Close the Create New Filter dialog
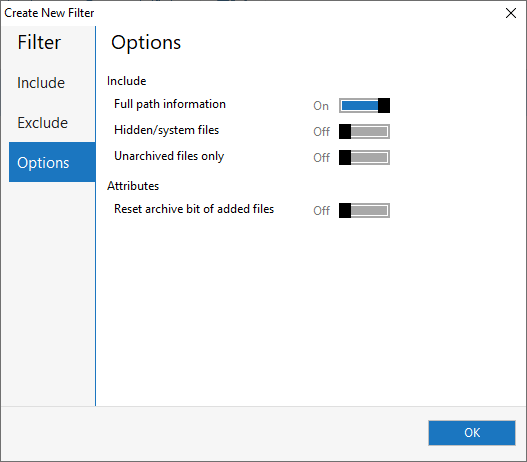Screen dimensions: 527x462 (x=511, y=13)
